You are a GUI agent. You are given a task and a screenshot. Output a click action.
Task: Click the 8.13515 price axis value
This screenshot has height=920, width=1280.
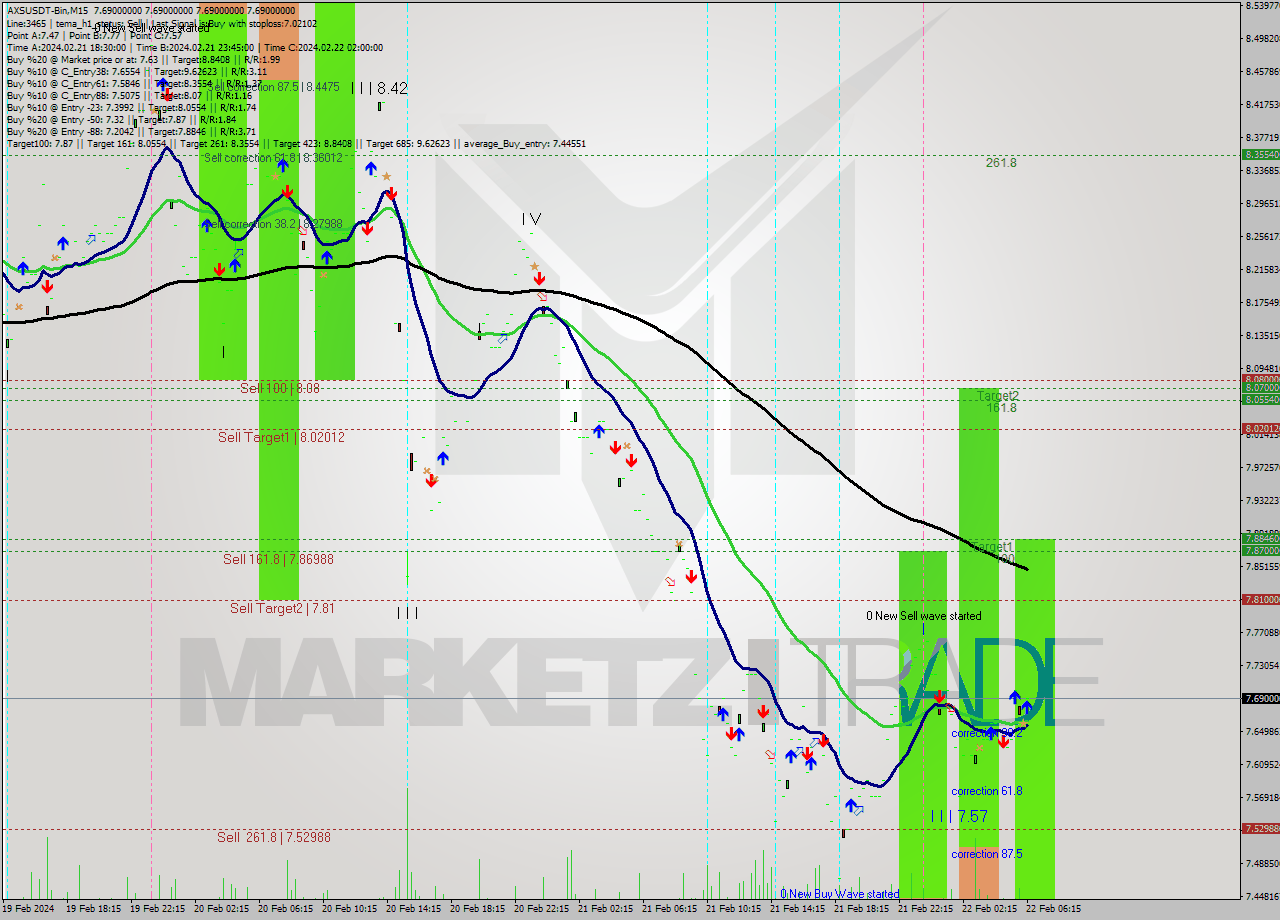[1262, 335]
